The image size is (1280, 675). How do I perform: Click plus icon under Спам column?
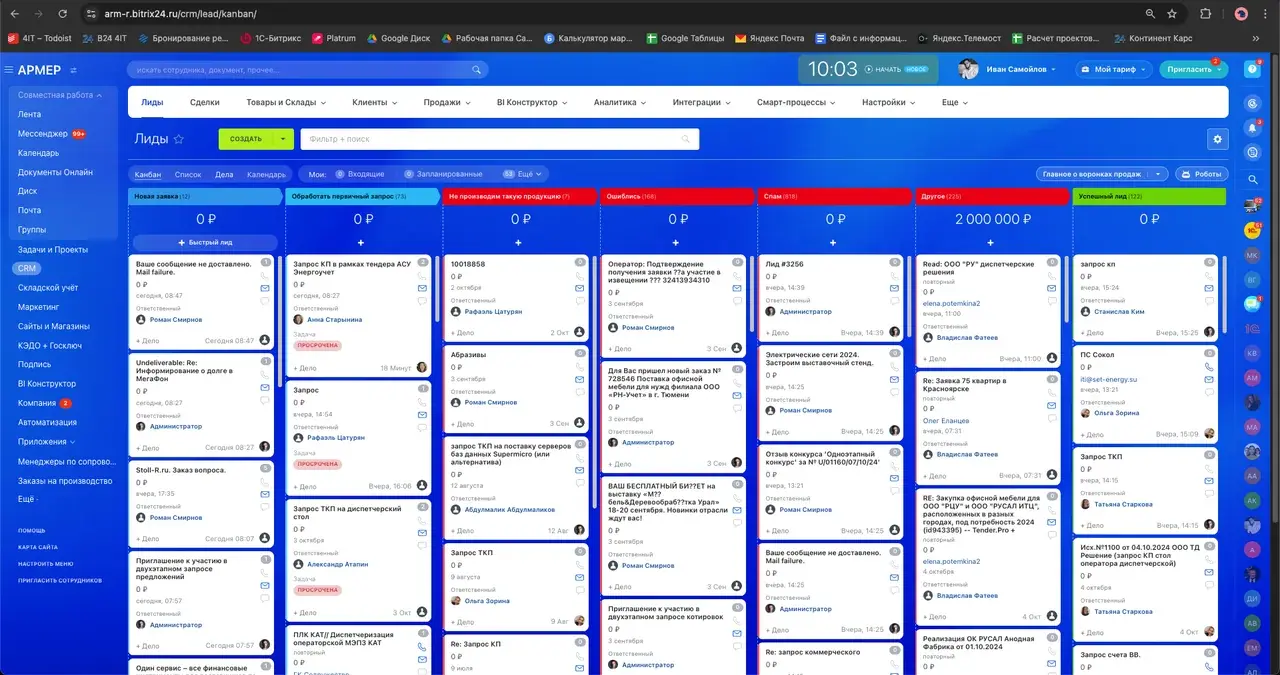pyautogui.click(x=833, y=243)
